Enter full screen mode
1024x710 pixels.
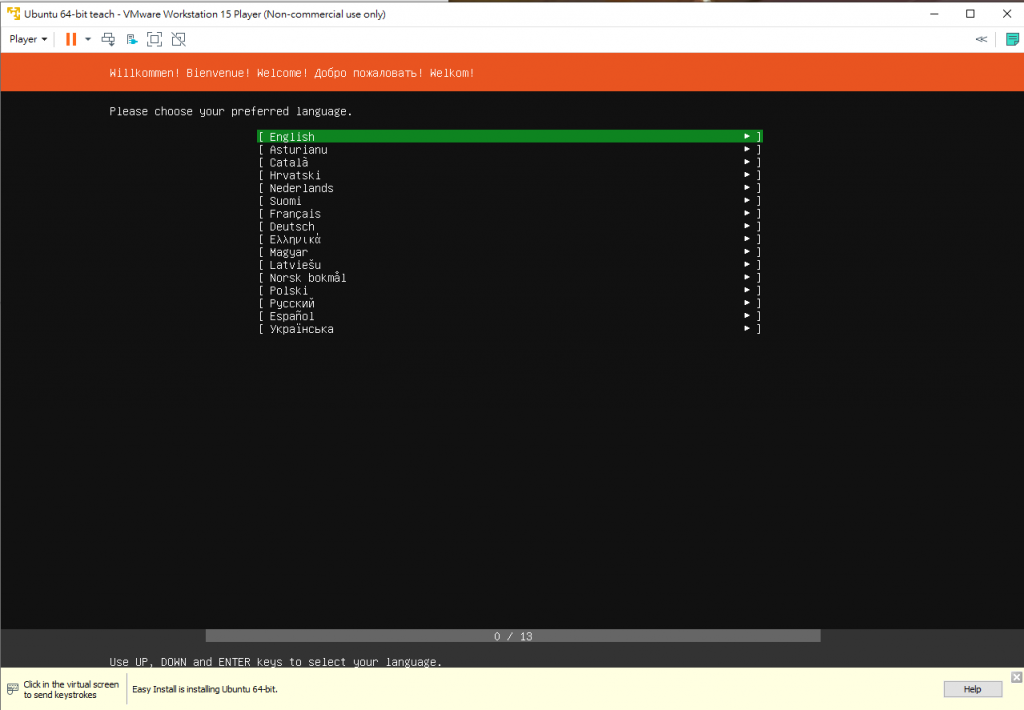click(154, 39)
